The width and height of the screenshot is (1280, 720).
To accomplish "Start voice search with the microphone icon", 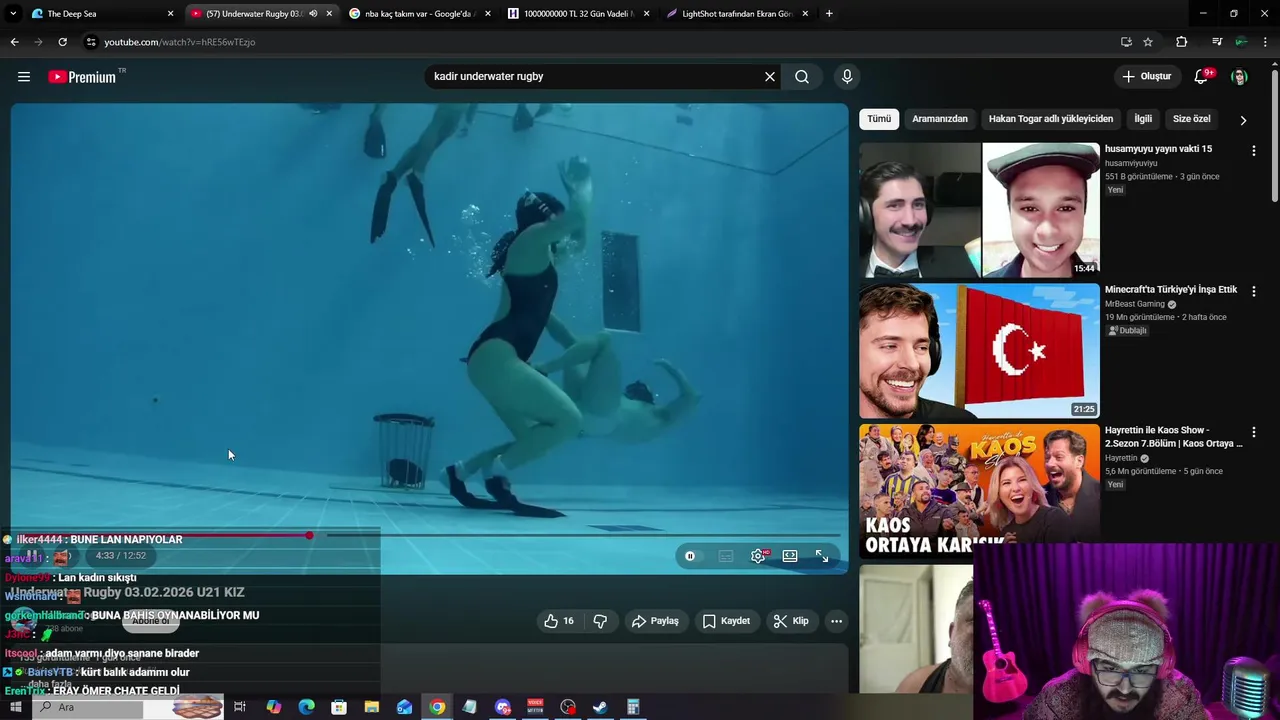I will click(847, 77).
